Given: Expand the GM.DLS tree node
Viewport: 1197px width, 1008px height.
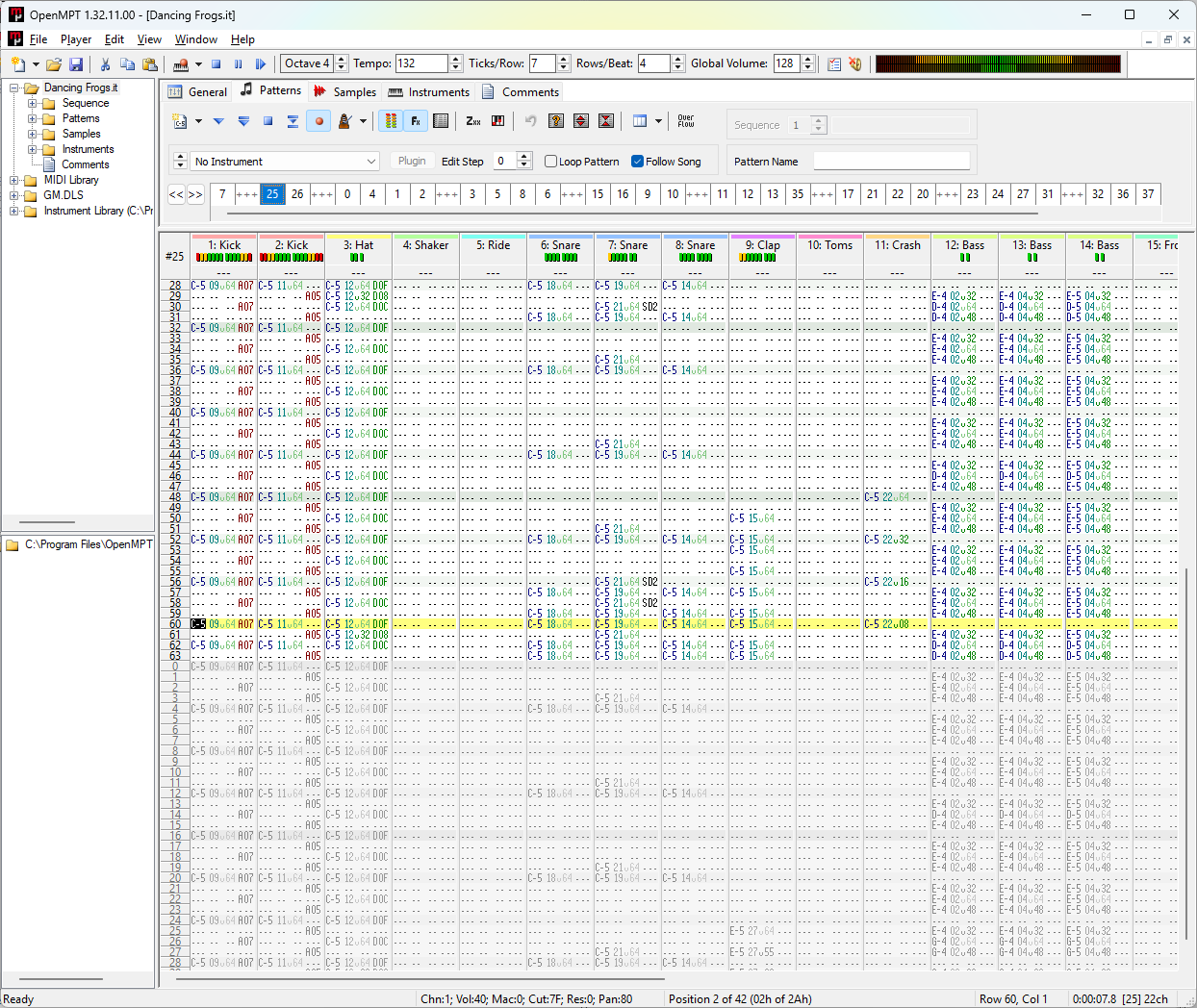Looking at the screenshot, I should [x=14, y=195].
